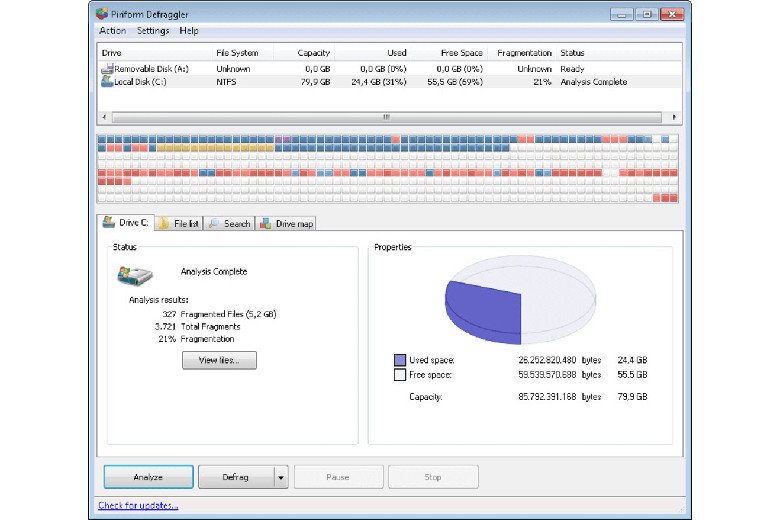780x520 pixels.
Task: Select the Removable Disk (A:) row
Action: click(x=389, y=69)
